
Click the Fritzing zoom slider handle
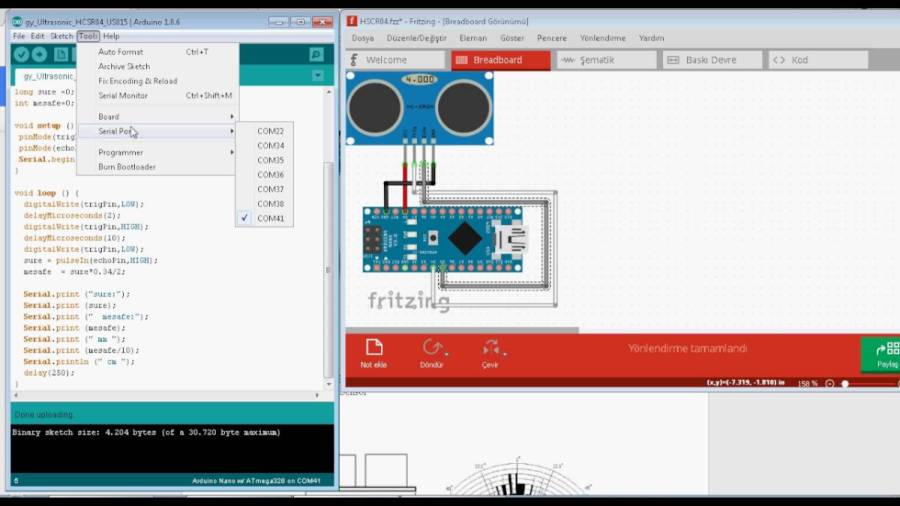[x=845, y=383]
